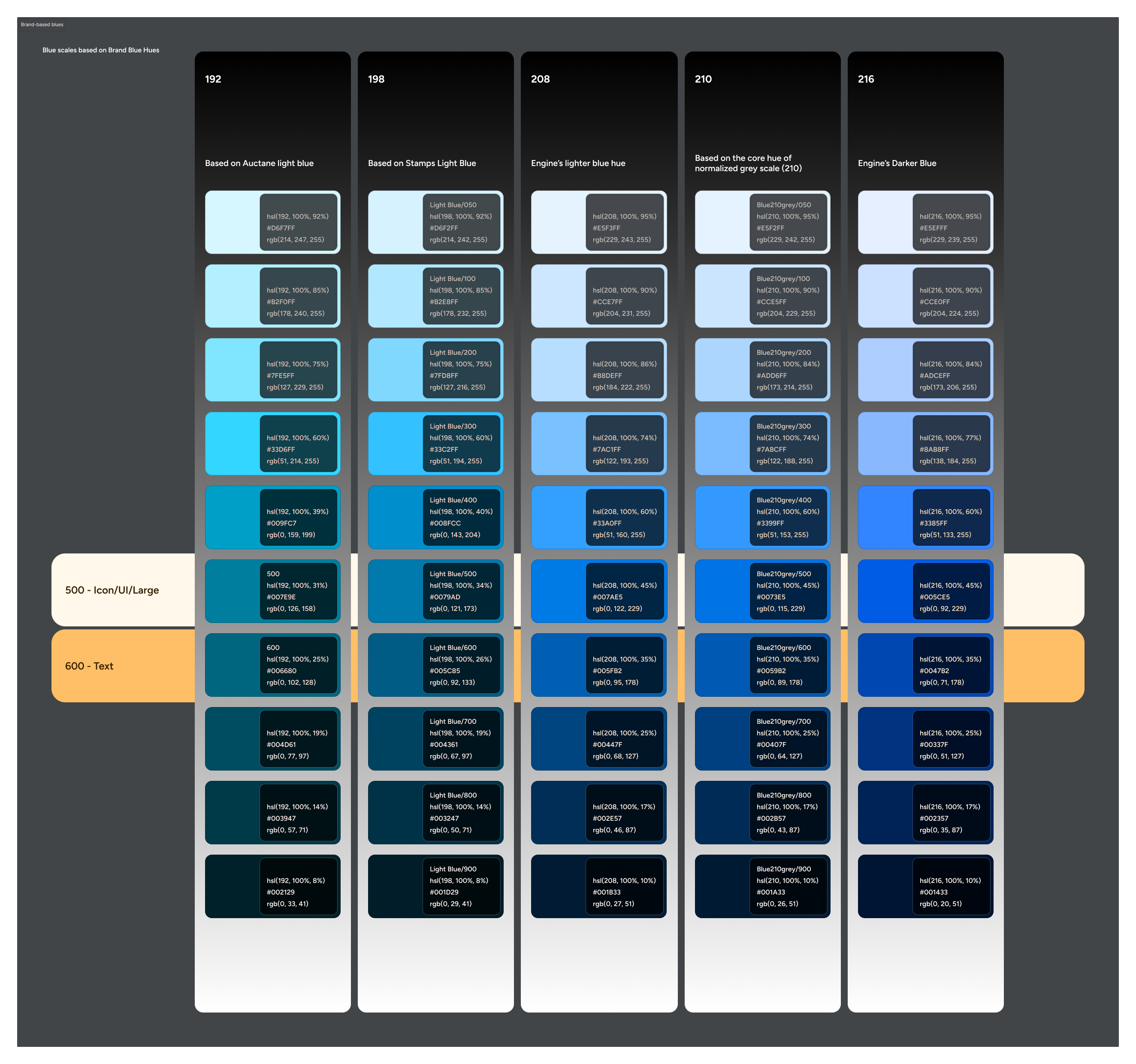Click the Light Blue/500 #0079AD swatch

435,591
